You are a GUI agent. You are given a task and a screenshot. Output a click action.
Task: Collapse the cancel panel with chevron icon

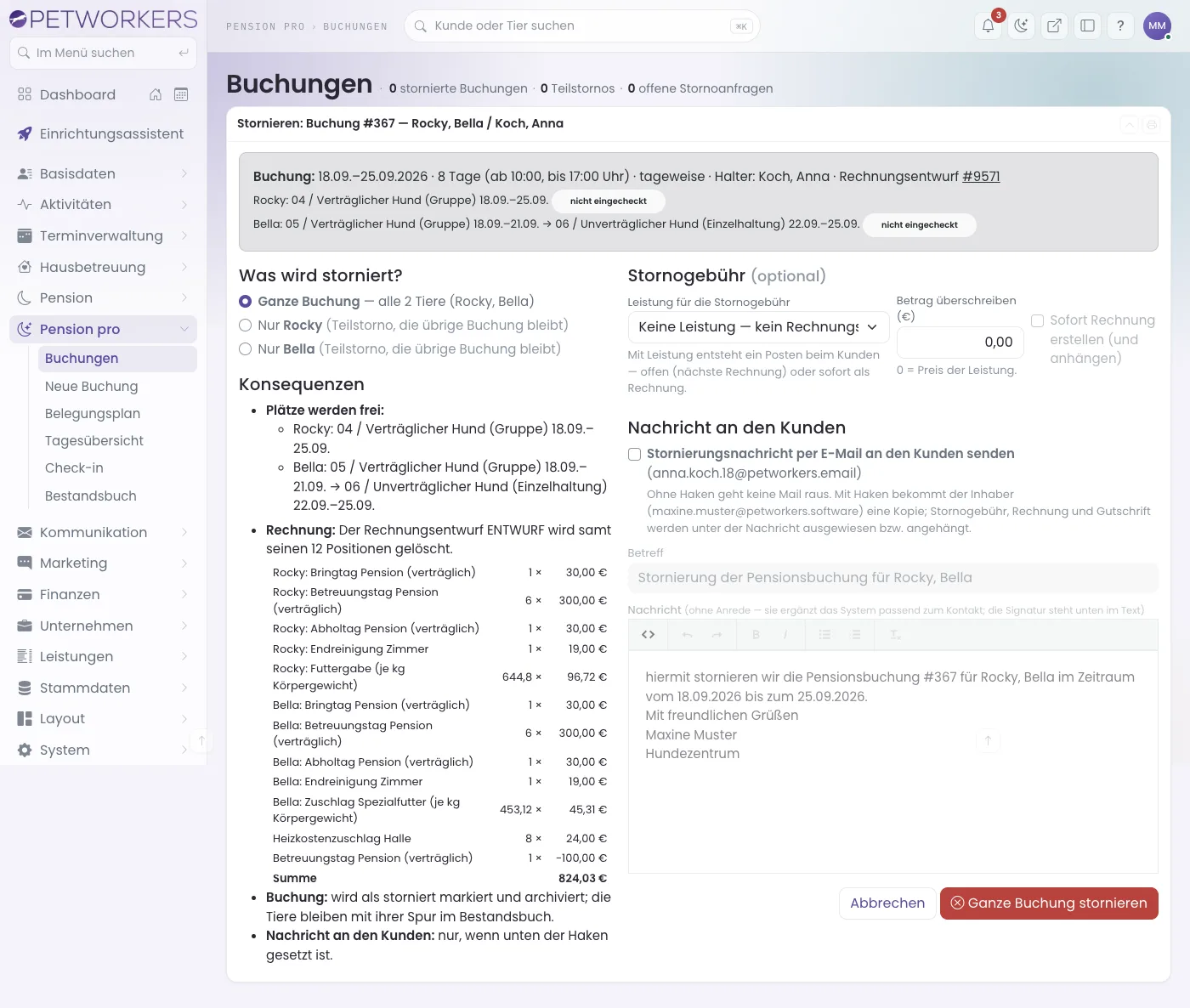1130,125
